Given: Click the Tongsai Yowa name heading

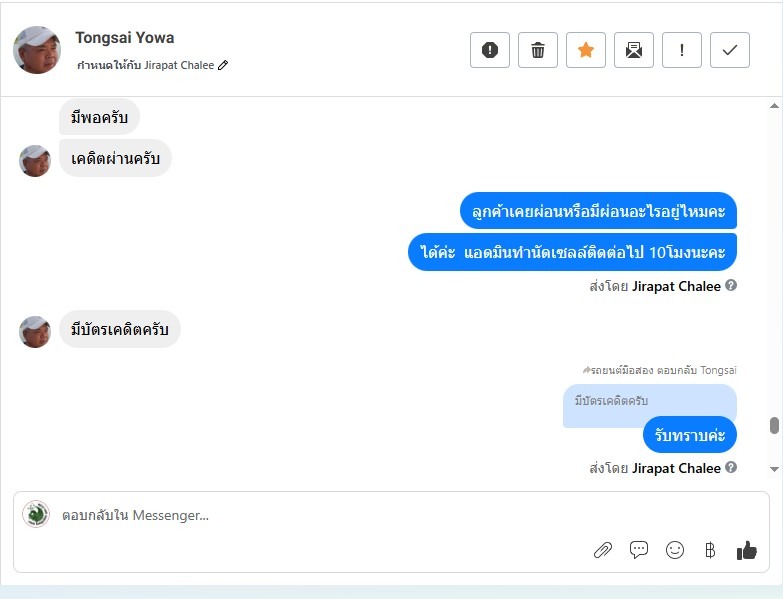Looking at the screenshot, I should point(125,37).
